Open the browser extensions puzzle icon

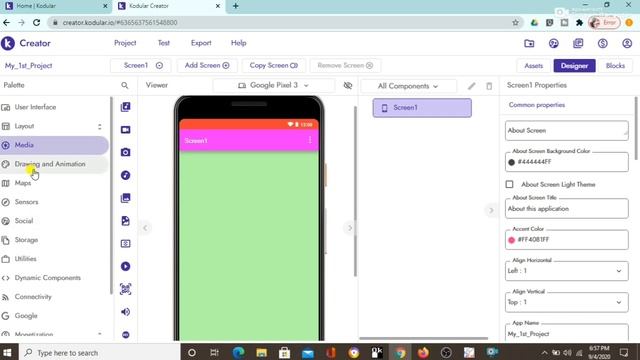579,22
